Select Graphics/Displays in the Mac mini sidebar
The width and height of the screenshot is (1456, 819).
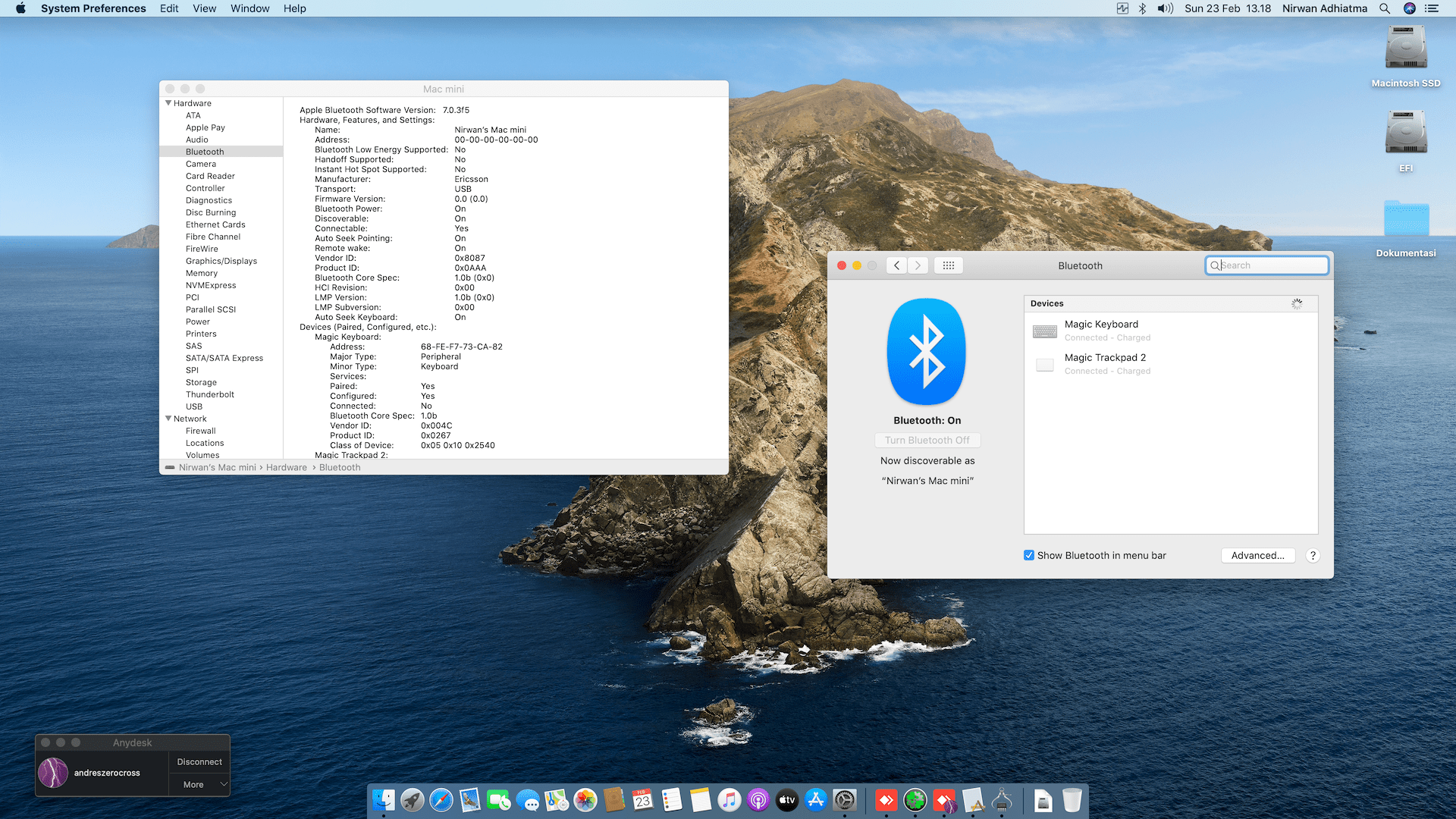pos(221,261)
